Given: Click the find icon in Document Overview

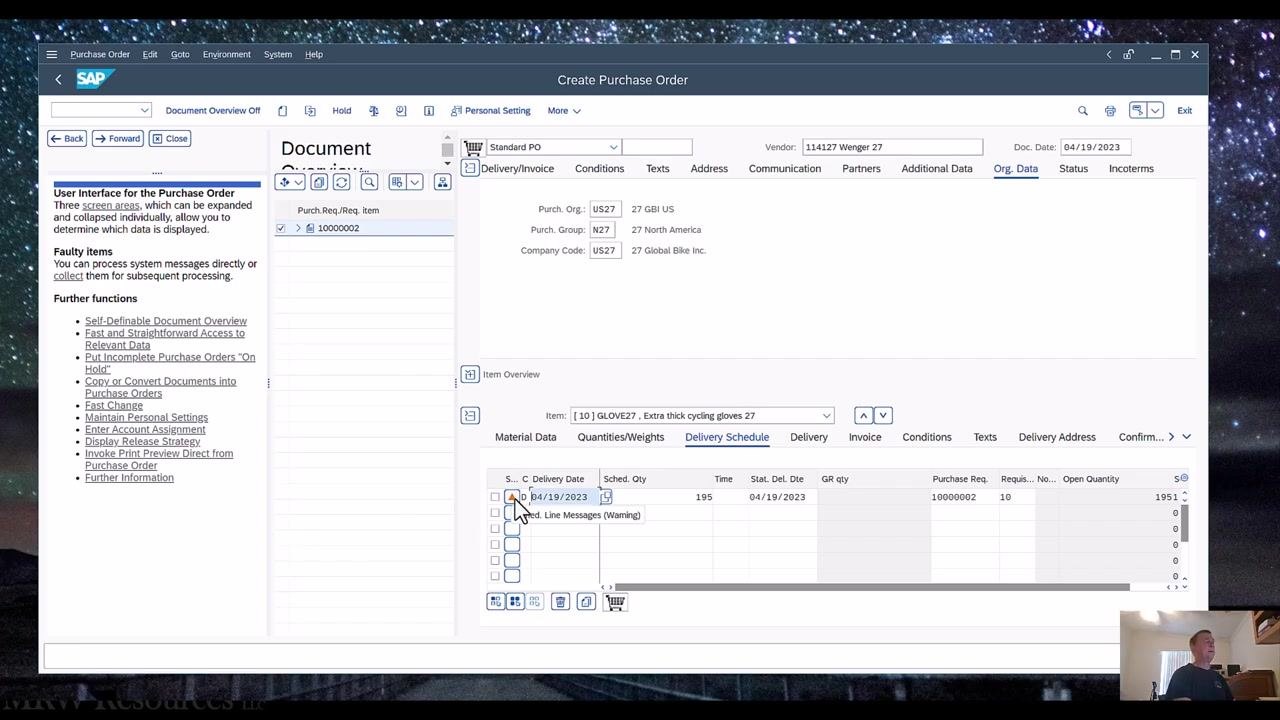Looking at the screenshot, I should pos(369,182).
